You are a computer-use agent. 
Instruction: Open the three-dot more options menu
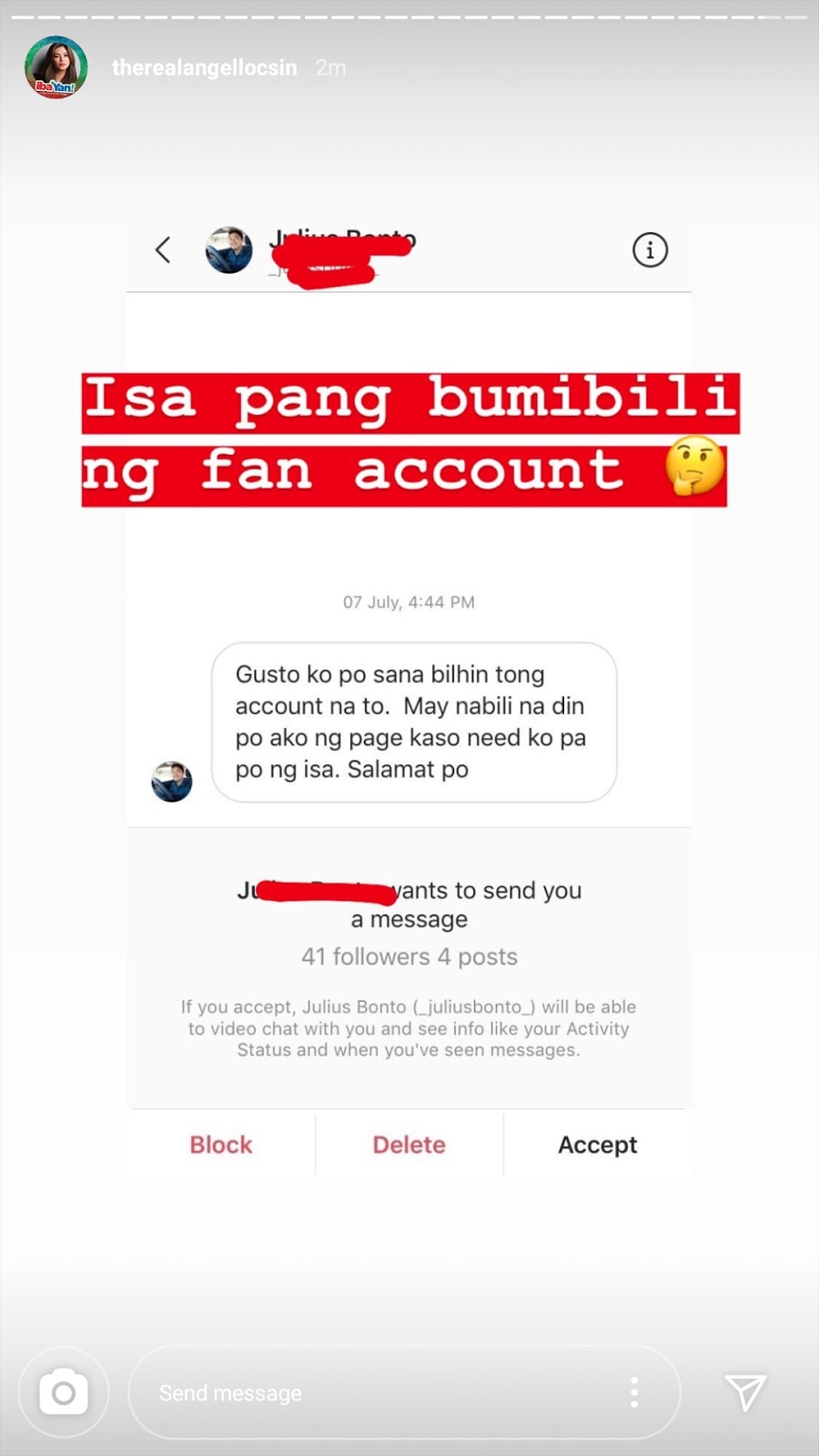click(x=634, y=1392)
